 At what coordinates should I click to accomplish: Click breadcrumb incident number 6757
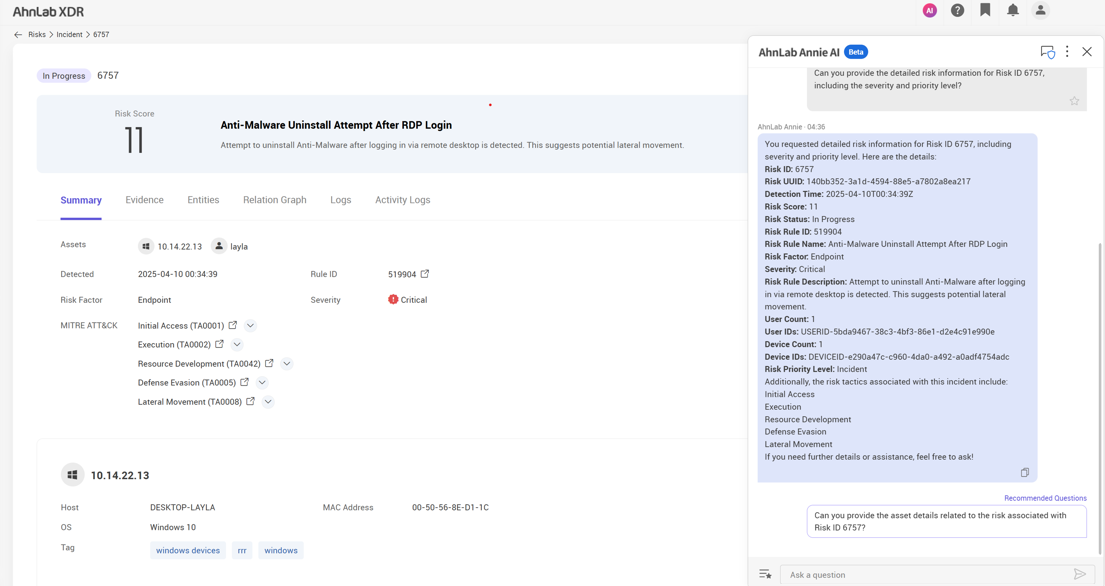(101, 35)
